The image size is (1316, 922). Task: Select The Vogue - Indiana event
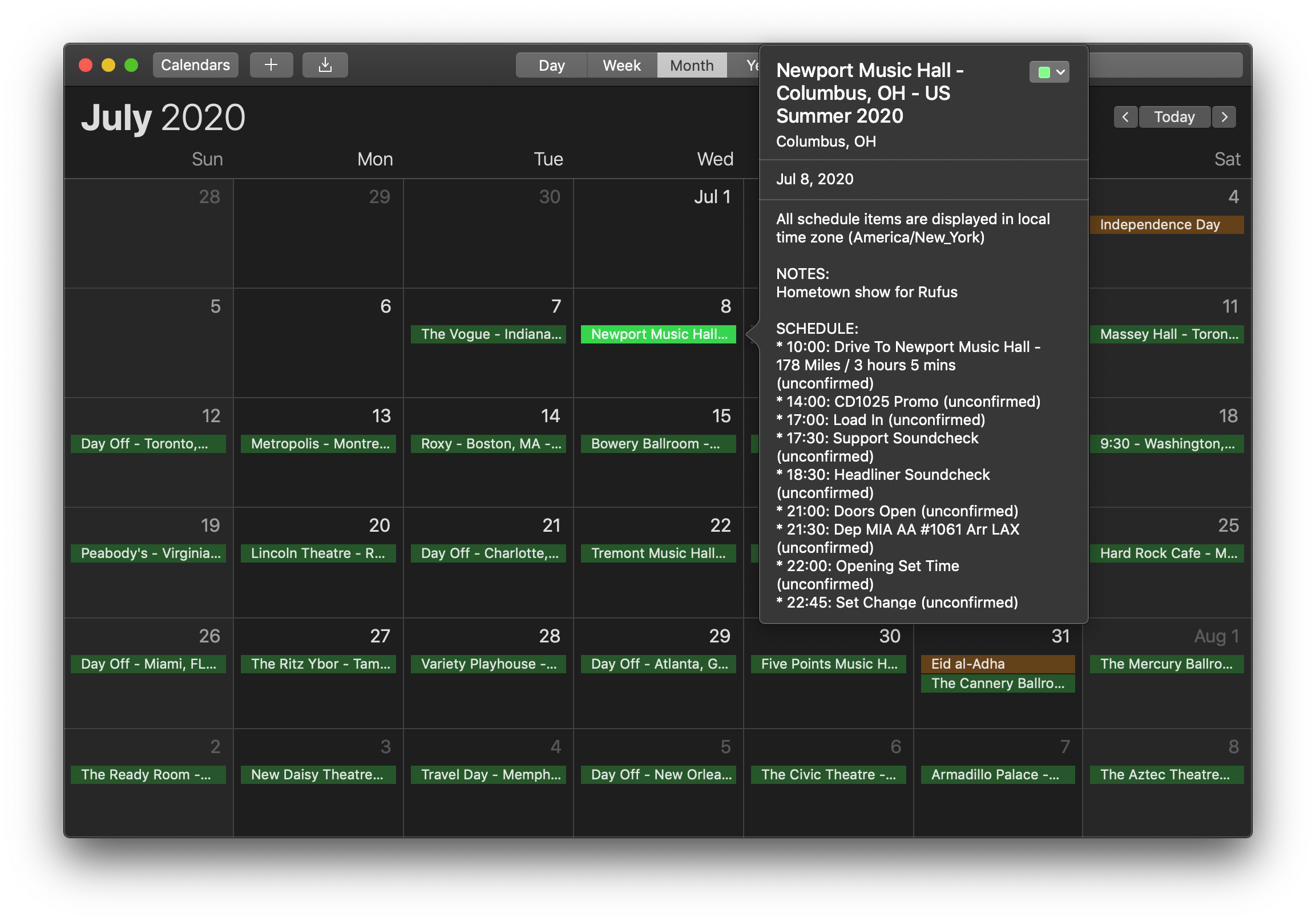pos(489,334)
